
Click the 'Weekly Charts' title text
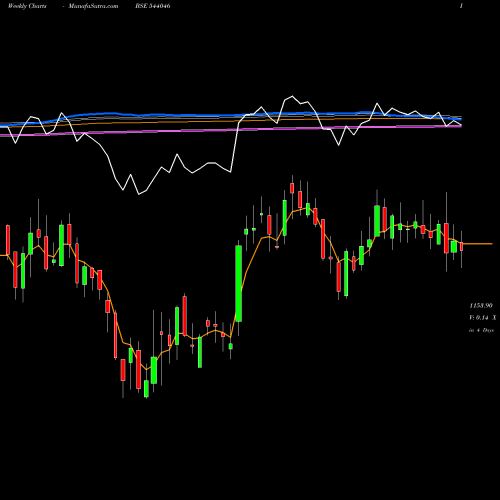click(x=27, y=6)
